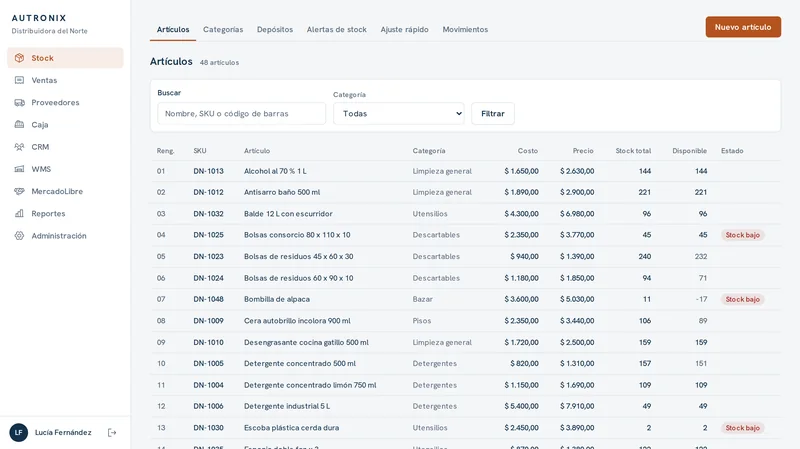The width and height of the screenshot is (800, 449).
Task: Click the Filtrar button
Action: point(493,113)
